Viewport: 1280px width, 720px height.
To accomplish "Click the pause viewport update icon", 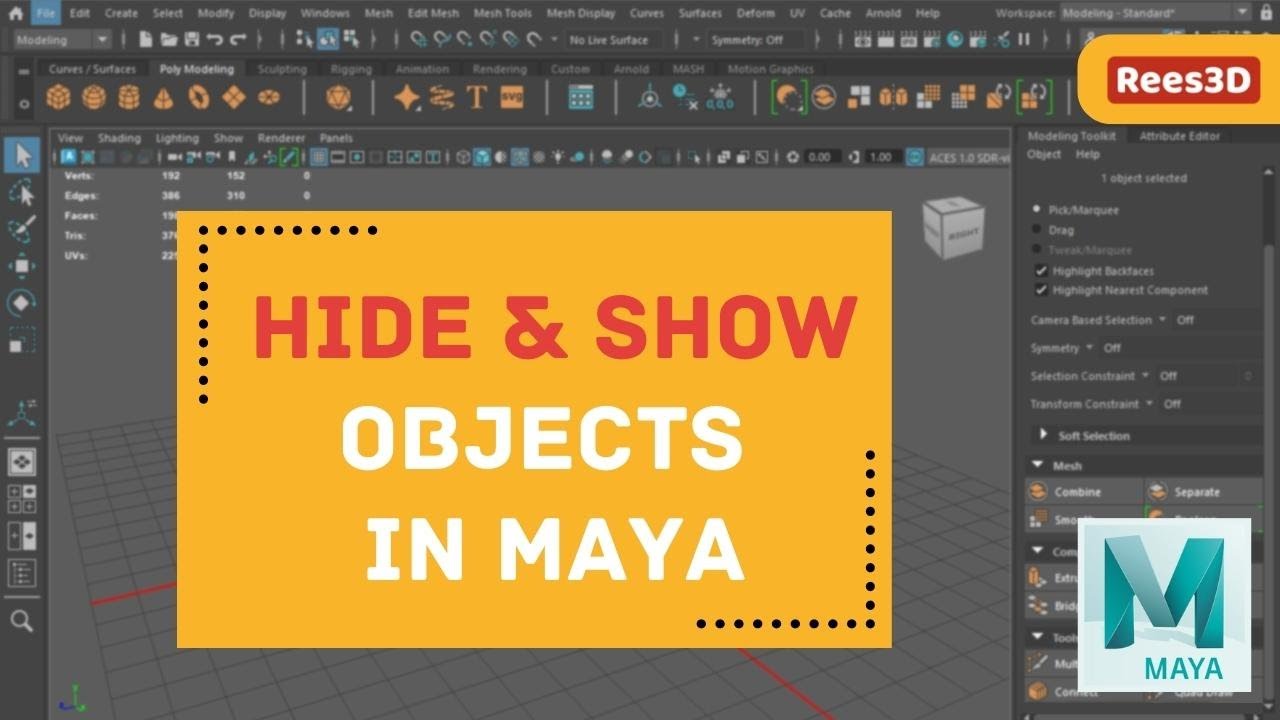I will [x=1024, y=40].
